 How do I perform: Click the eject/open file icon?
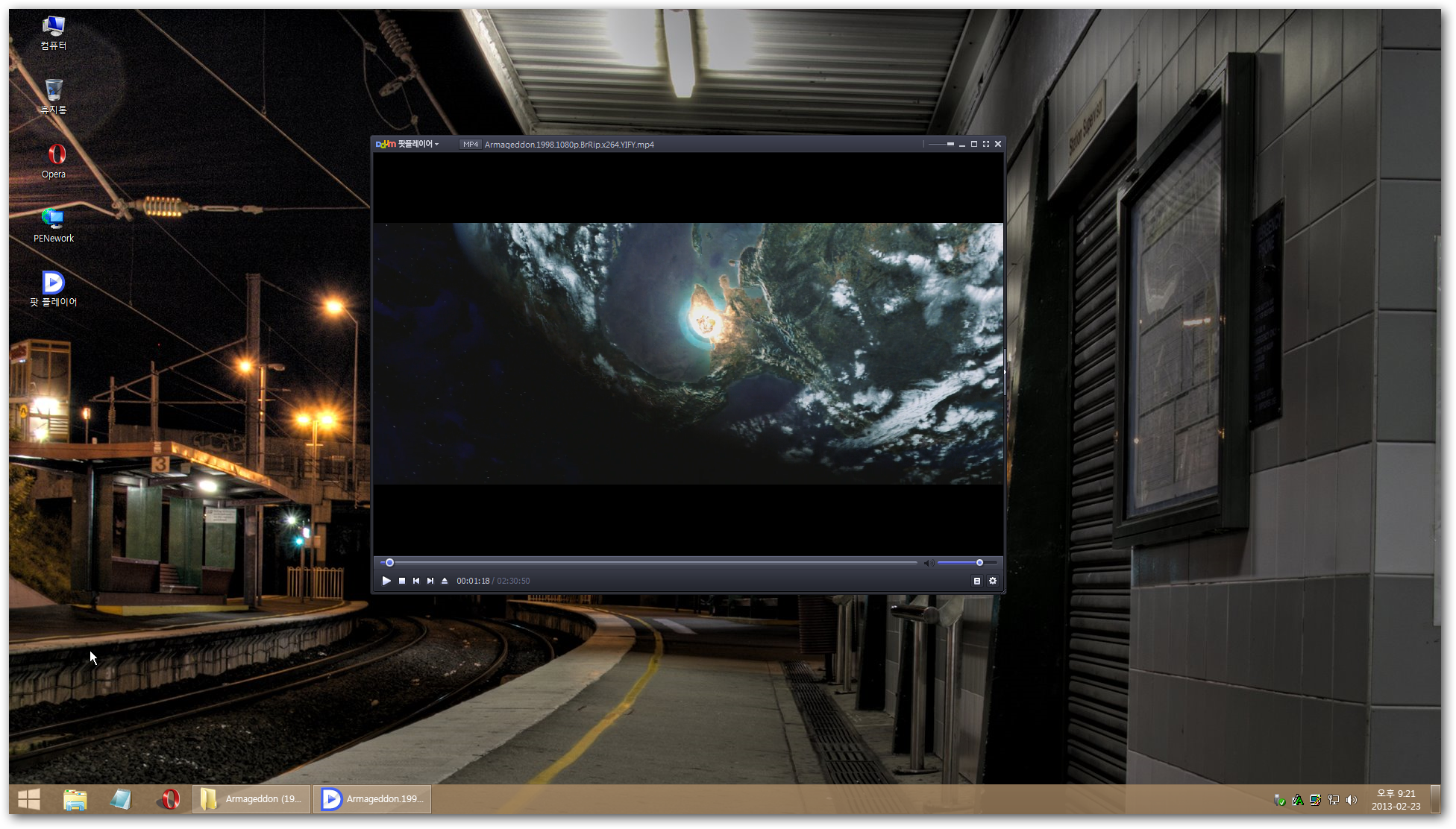point(445,581)
